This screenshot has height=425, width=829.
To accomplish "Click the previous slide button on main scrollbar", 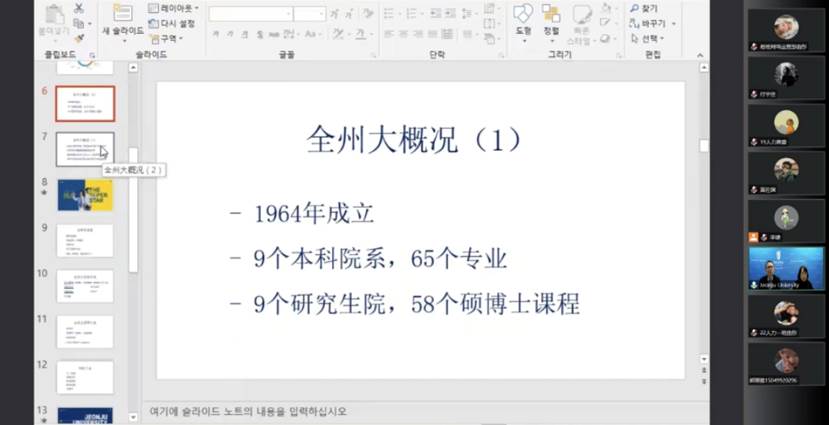I will point(704,369).
